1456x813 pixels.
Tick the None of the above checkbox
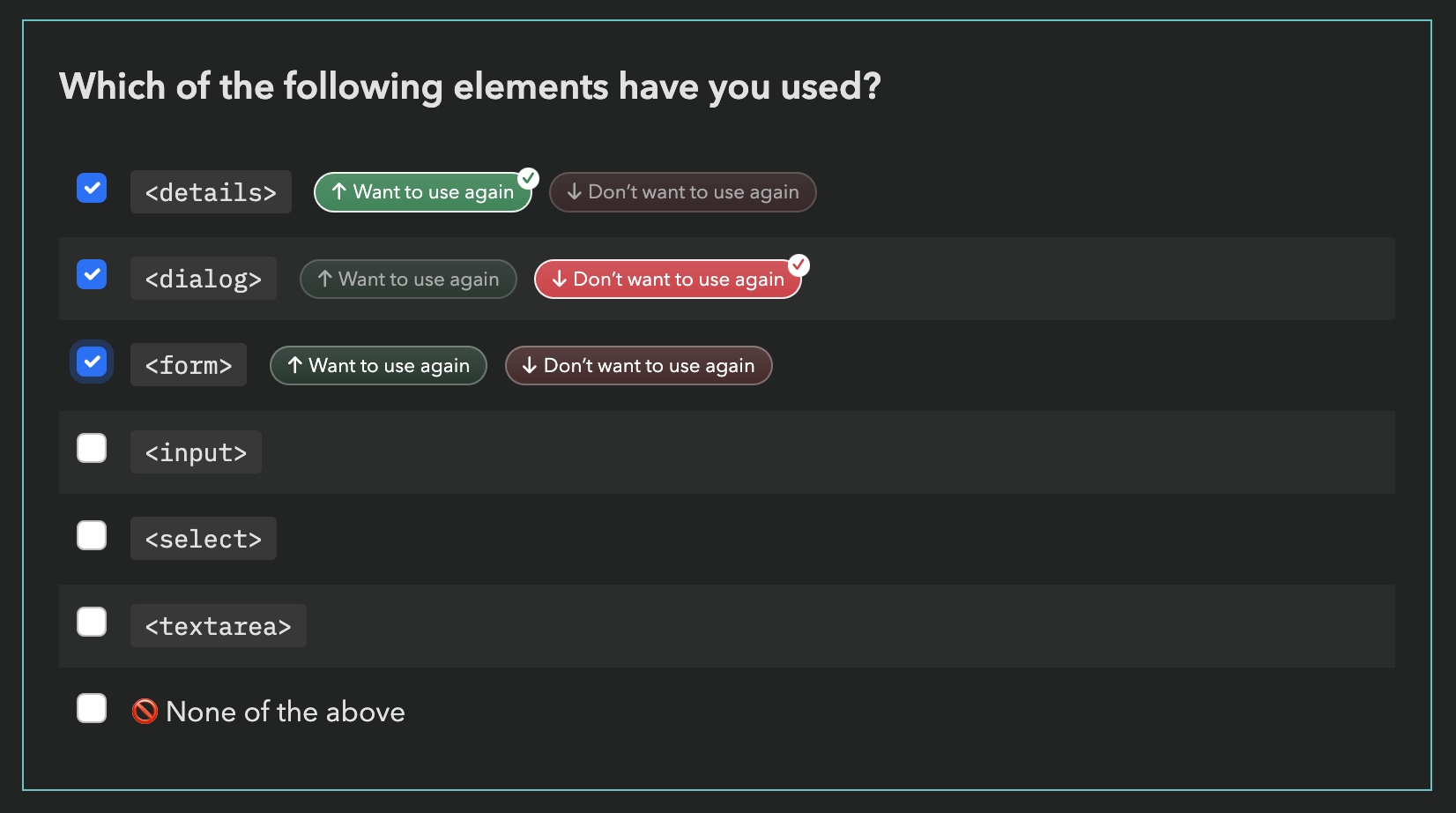coord(92,708)
